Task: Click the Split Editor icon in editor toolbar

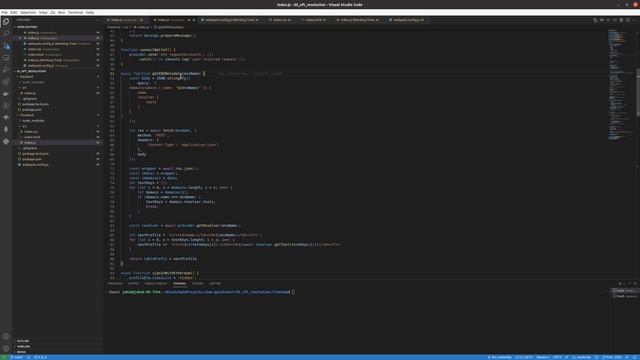Action: tap(628, 20)
